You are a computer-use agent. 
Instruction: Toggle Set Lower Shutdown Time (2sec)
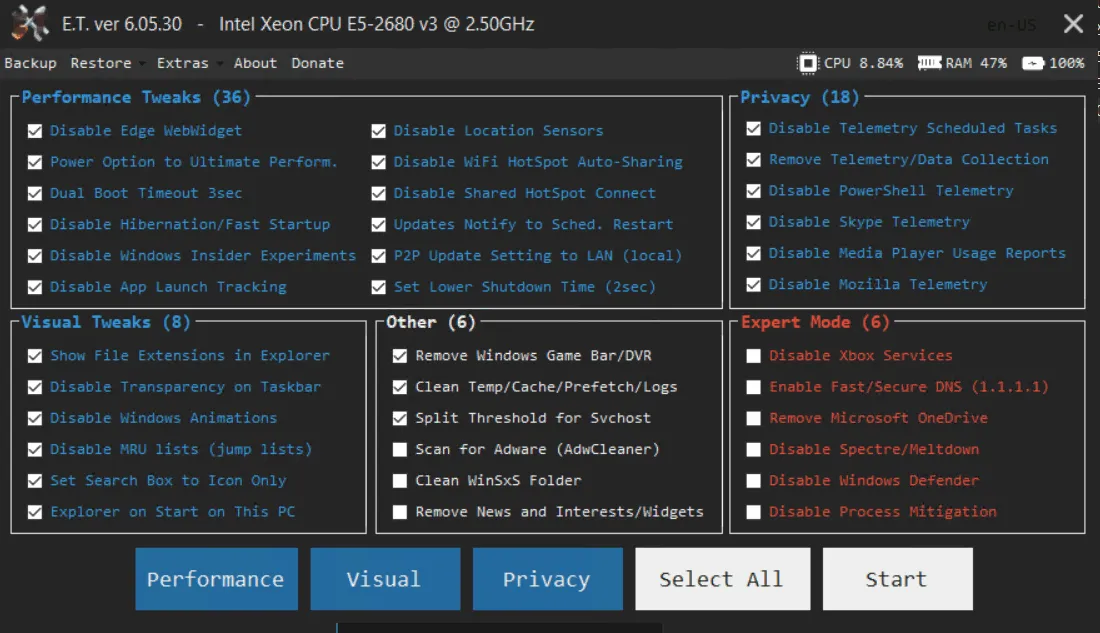(x=378, y=287)
